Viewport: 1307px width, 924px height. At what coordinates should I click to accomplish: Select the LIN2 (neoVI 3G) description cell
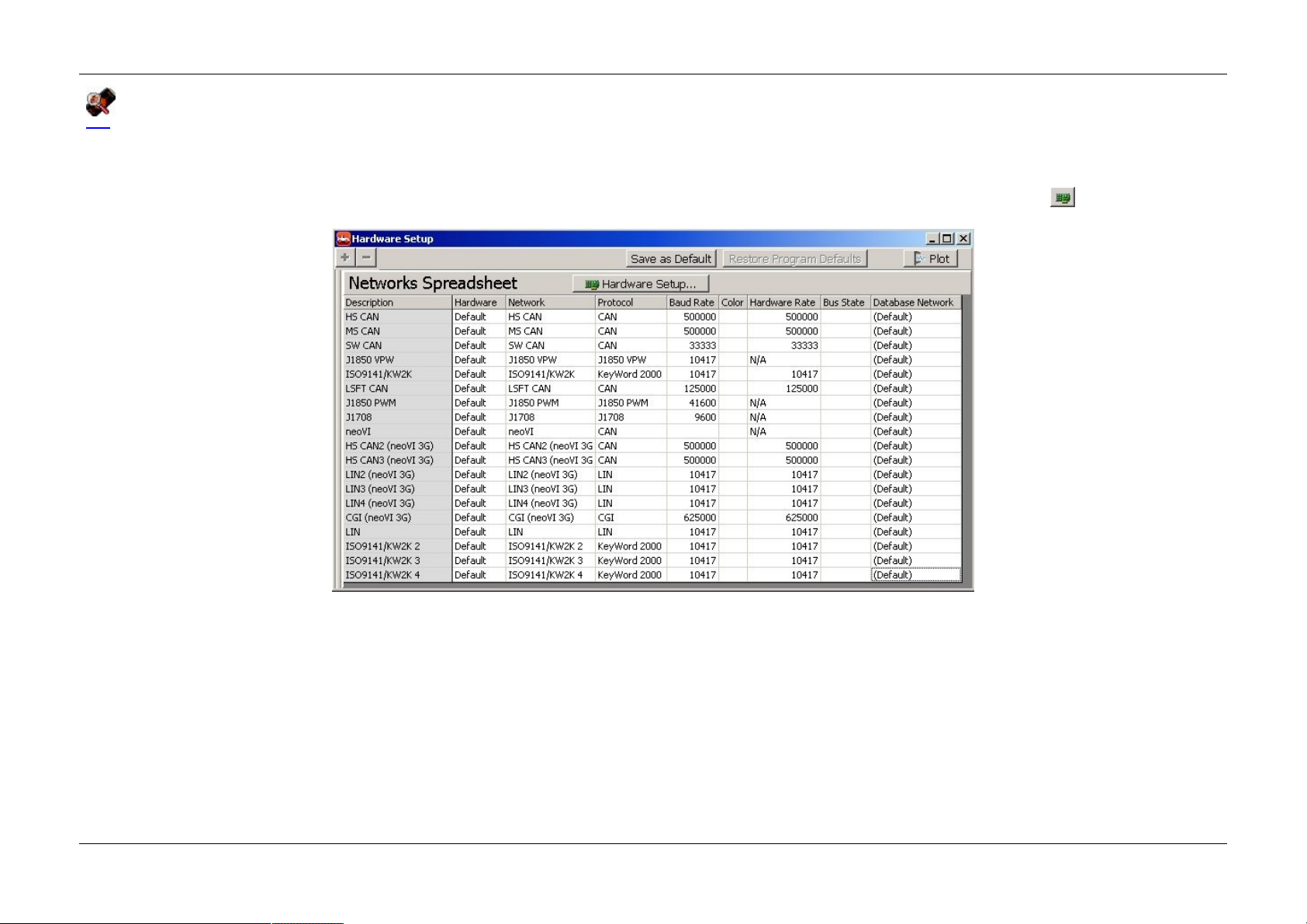(x=397, y=475)
